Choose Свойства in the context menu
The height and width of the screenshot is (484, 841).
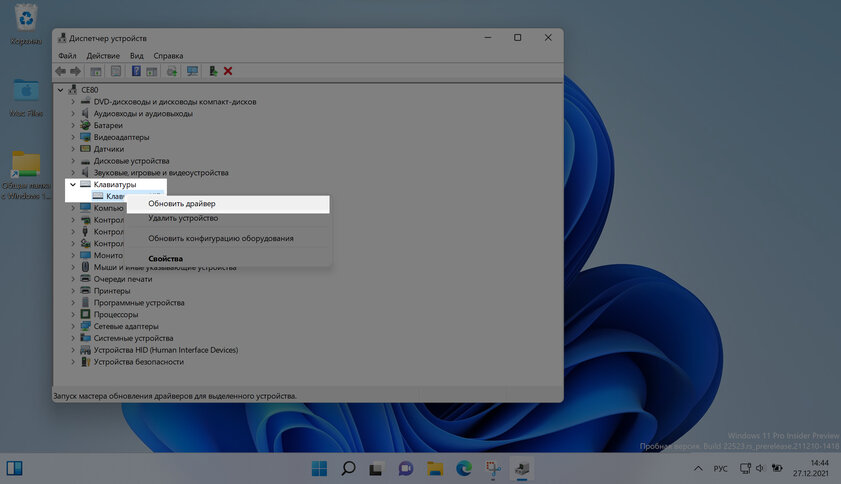pos(228,259)
